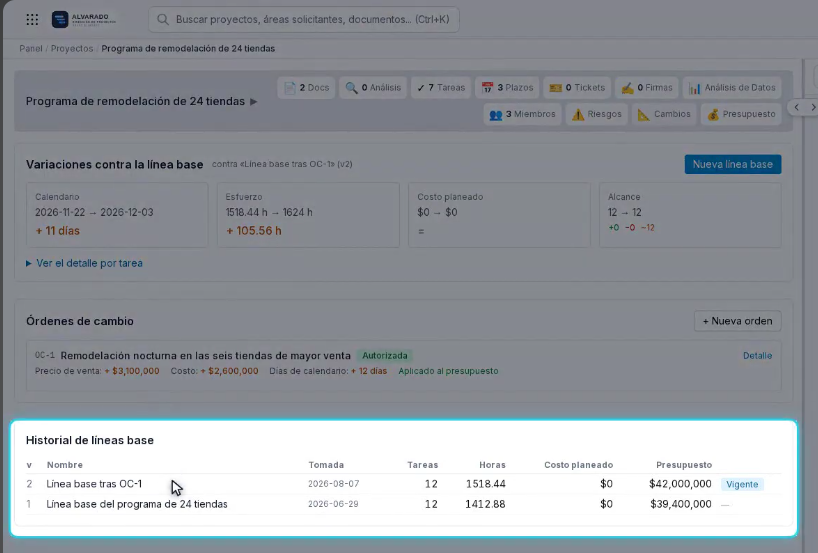Click the + Nueva orden button
818x553 pixels.
[x=737, y=321]
